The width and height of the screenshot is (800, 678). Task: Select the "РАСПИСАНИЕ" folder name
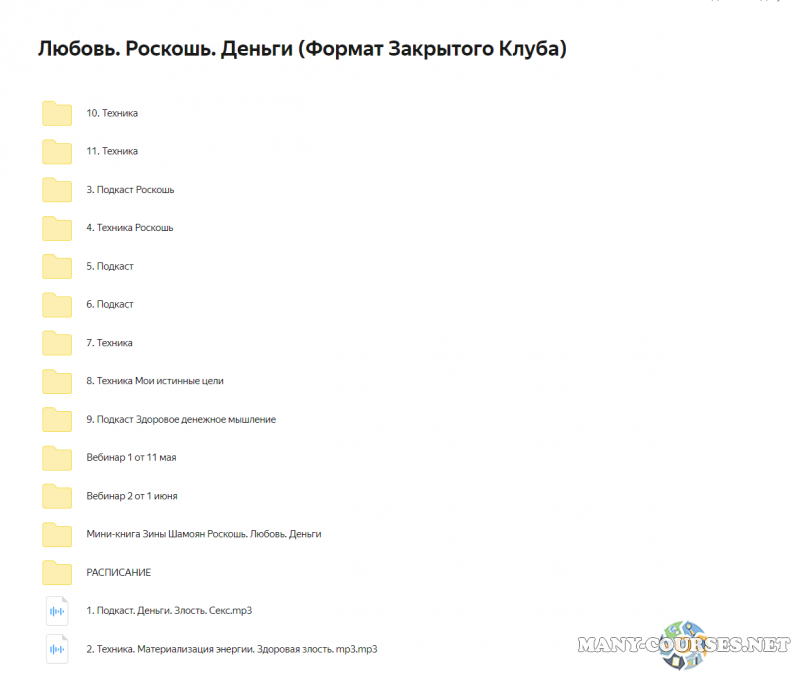pos(118,572)
